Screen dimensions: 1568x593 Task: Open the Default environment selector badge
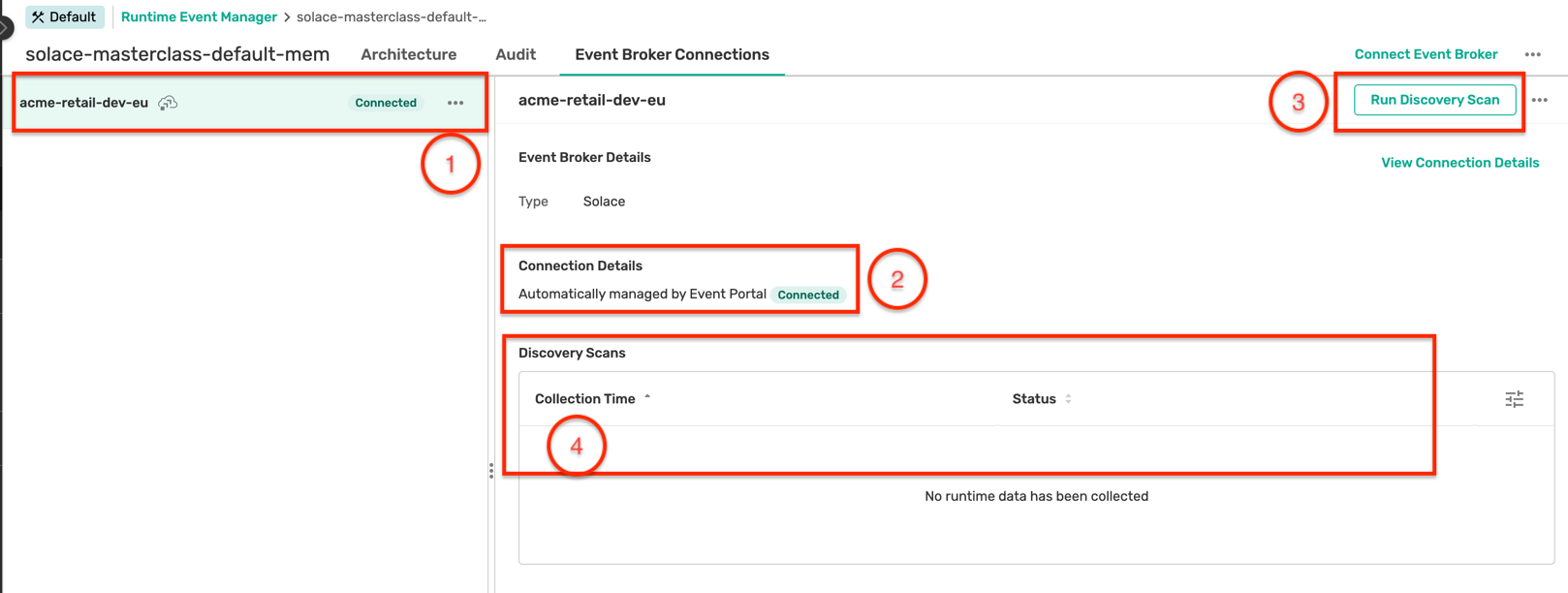[65, 17]
